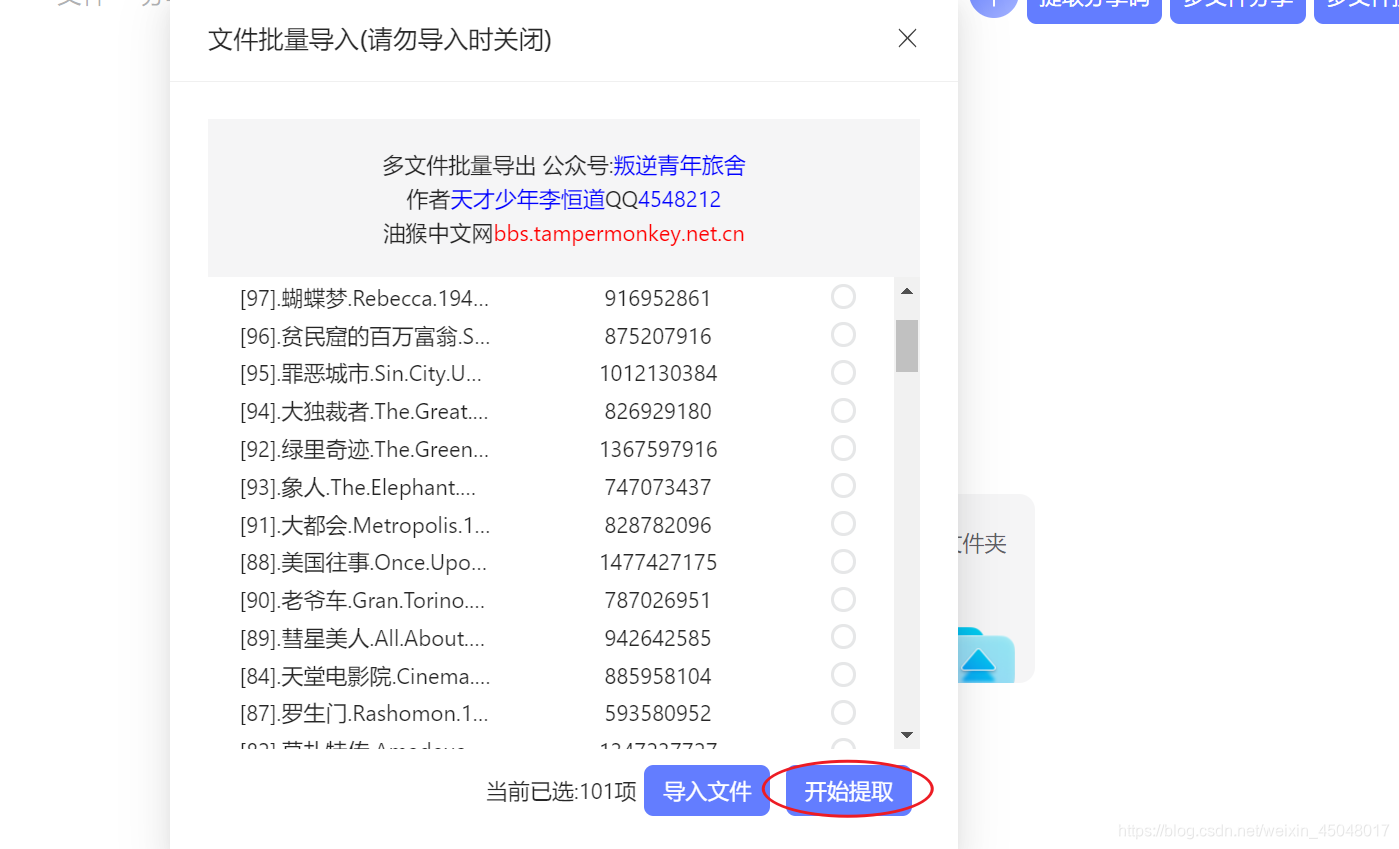This screenshot has height=849, width=1399.
Task: Select radio button for [93].象人.The.Elephant
Action: (843, 486)
